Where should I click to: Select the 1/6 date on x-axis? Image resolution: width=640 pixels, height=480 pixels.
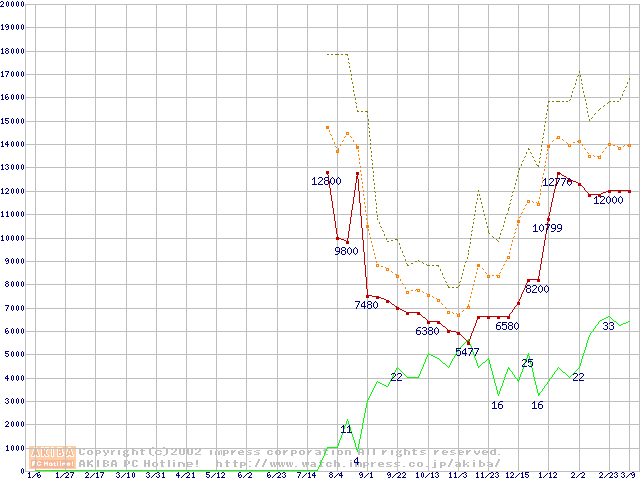pos(33,475)
